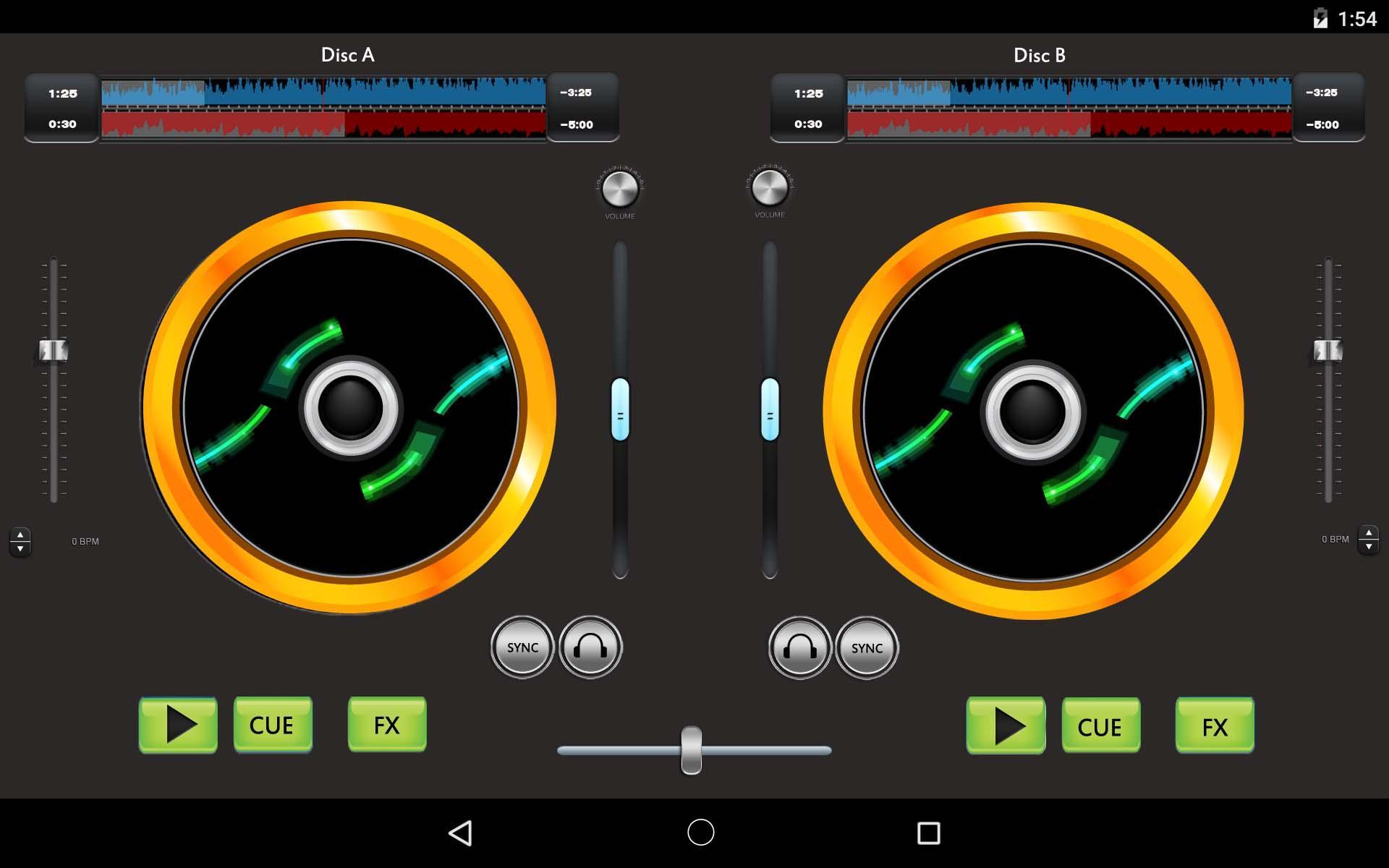
Task: Decrease Disc B BPM with down arrow
Action: (x=1369, y=546)
